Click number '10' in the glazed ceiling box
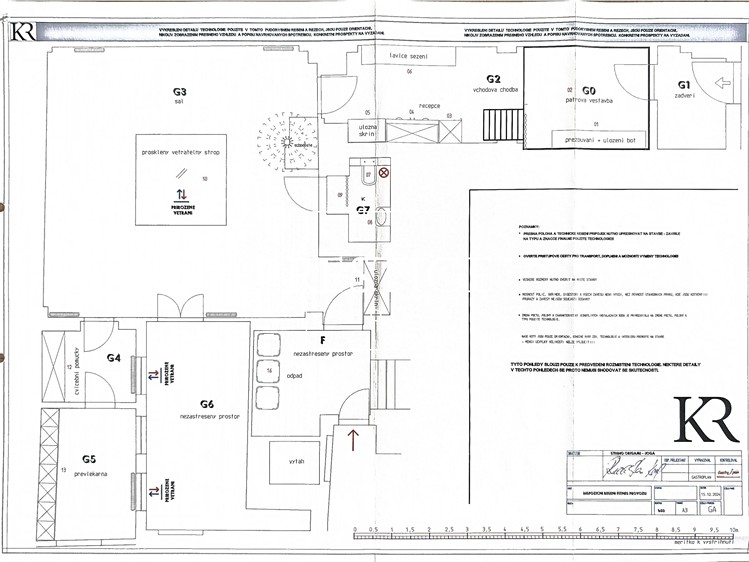Image resolution: width=749 pixels, height=562 pixels. point(205,179)
